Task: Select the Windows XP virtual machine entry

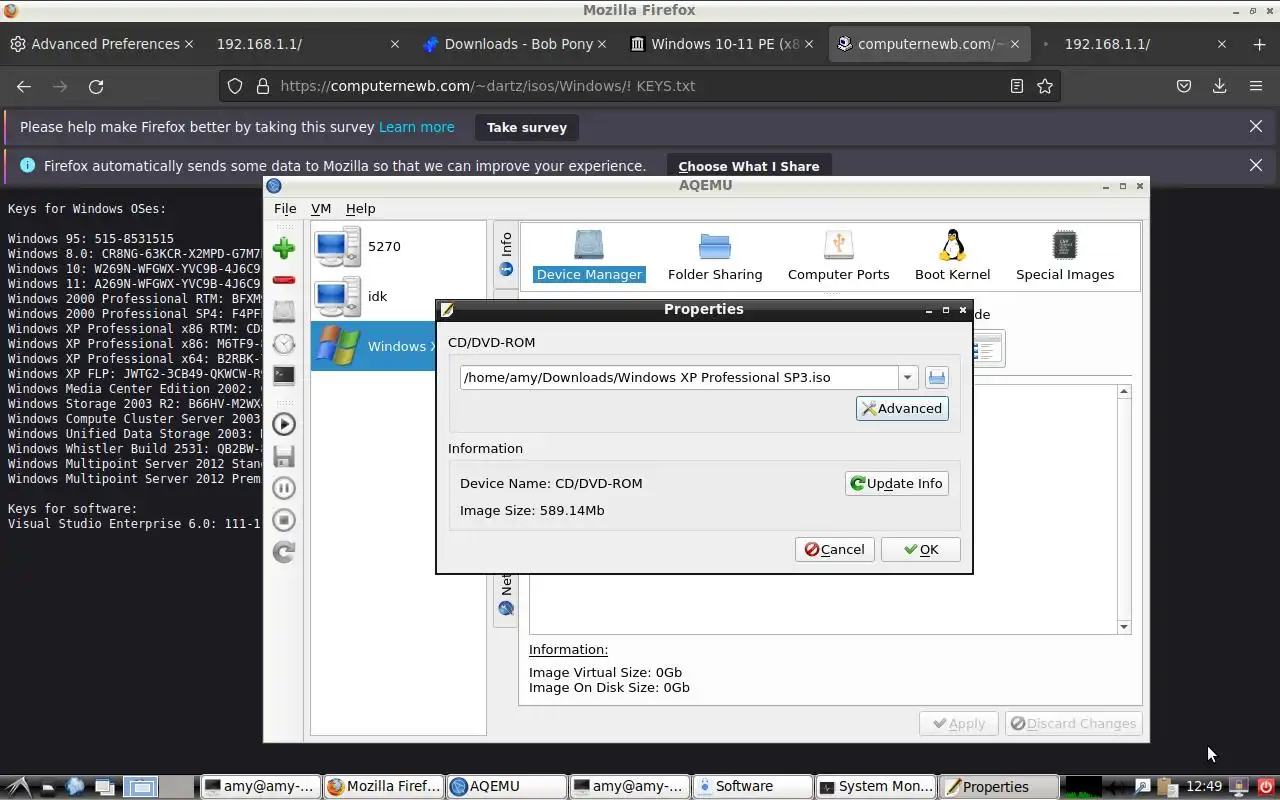Action: [x=374, y=346]
